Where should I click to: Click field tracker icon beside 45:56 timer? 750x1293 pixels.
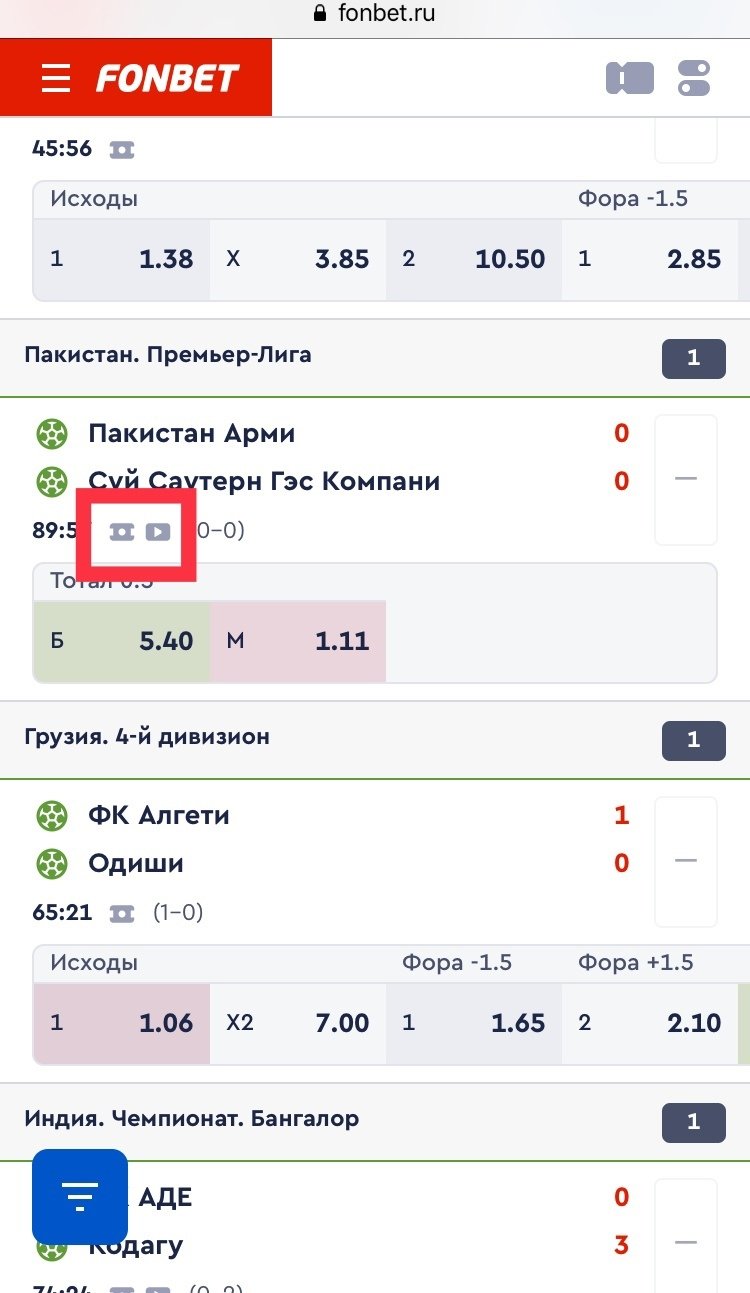122,149
